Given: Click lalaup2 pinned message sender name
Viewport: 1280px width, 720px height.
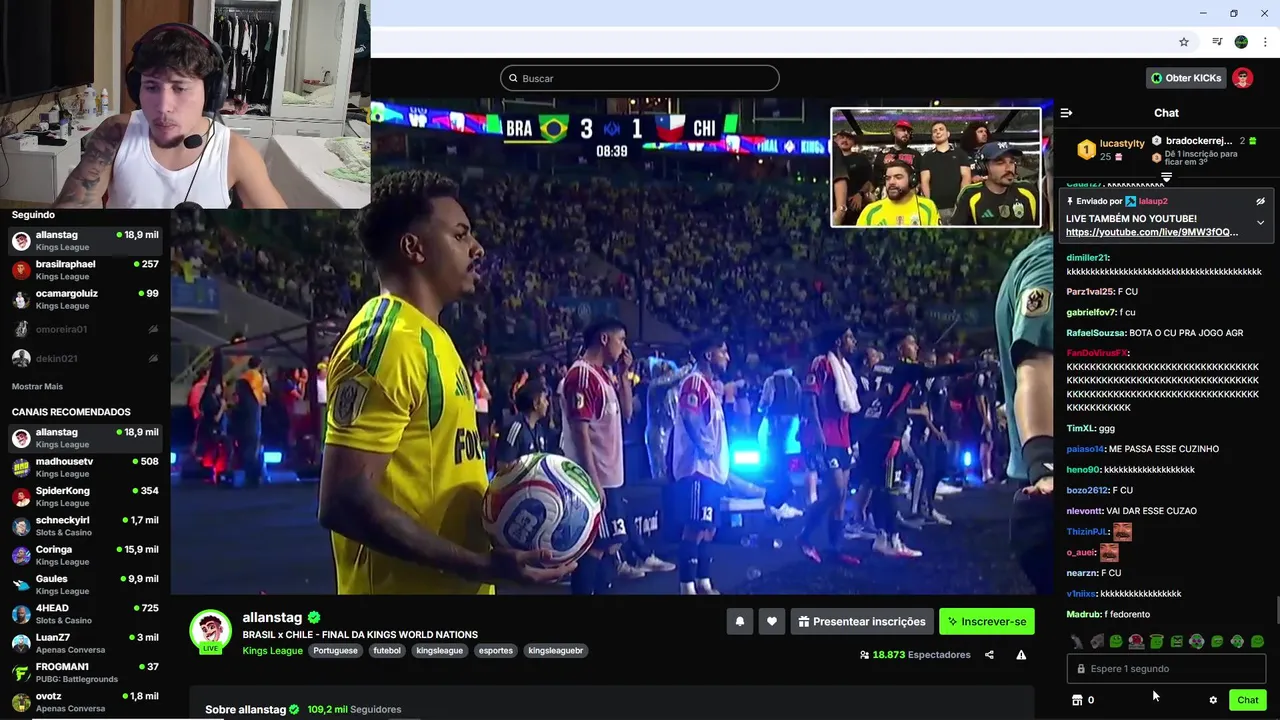Looking at the screenshot, I should tap(1153, 201).
